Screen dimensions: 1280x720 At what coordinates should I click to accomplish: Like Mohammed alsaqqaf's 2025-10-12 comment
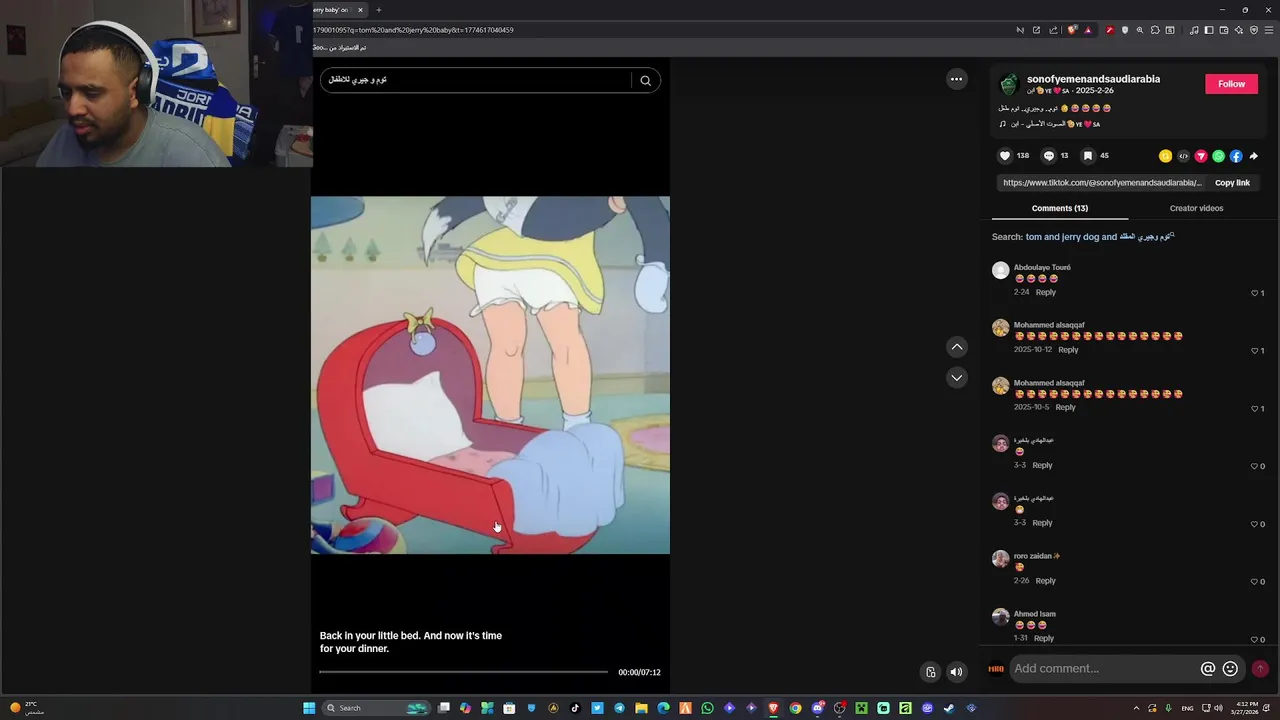[1255, 351]
